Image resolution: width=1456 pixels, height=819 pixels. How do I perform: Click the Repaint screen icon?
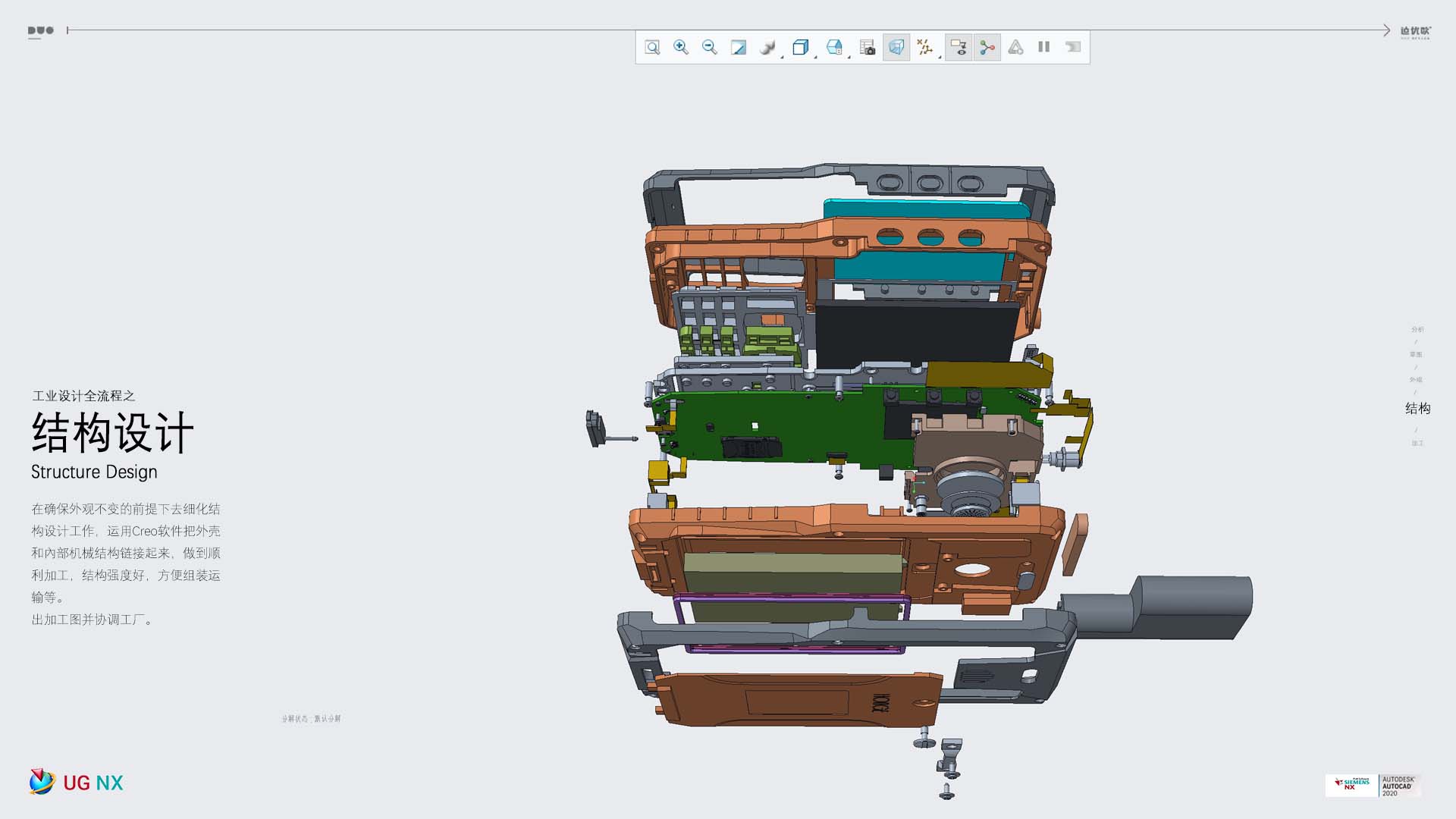click(738, 48)
